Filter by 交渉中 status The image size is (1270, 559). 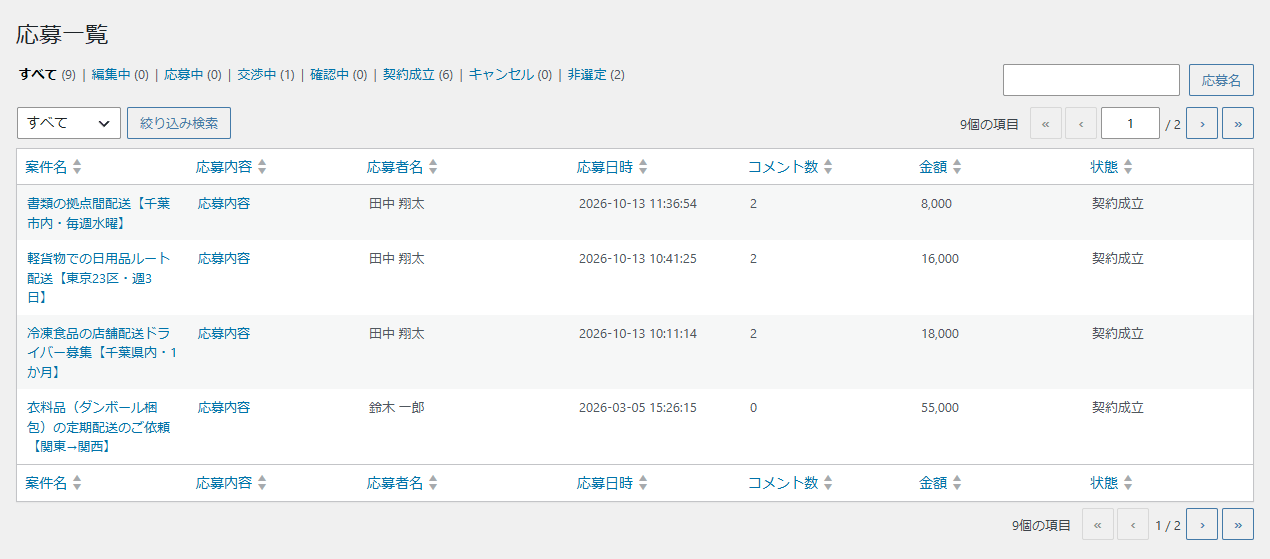(265, 74)
